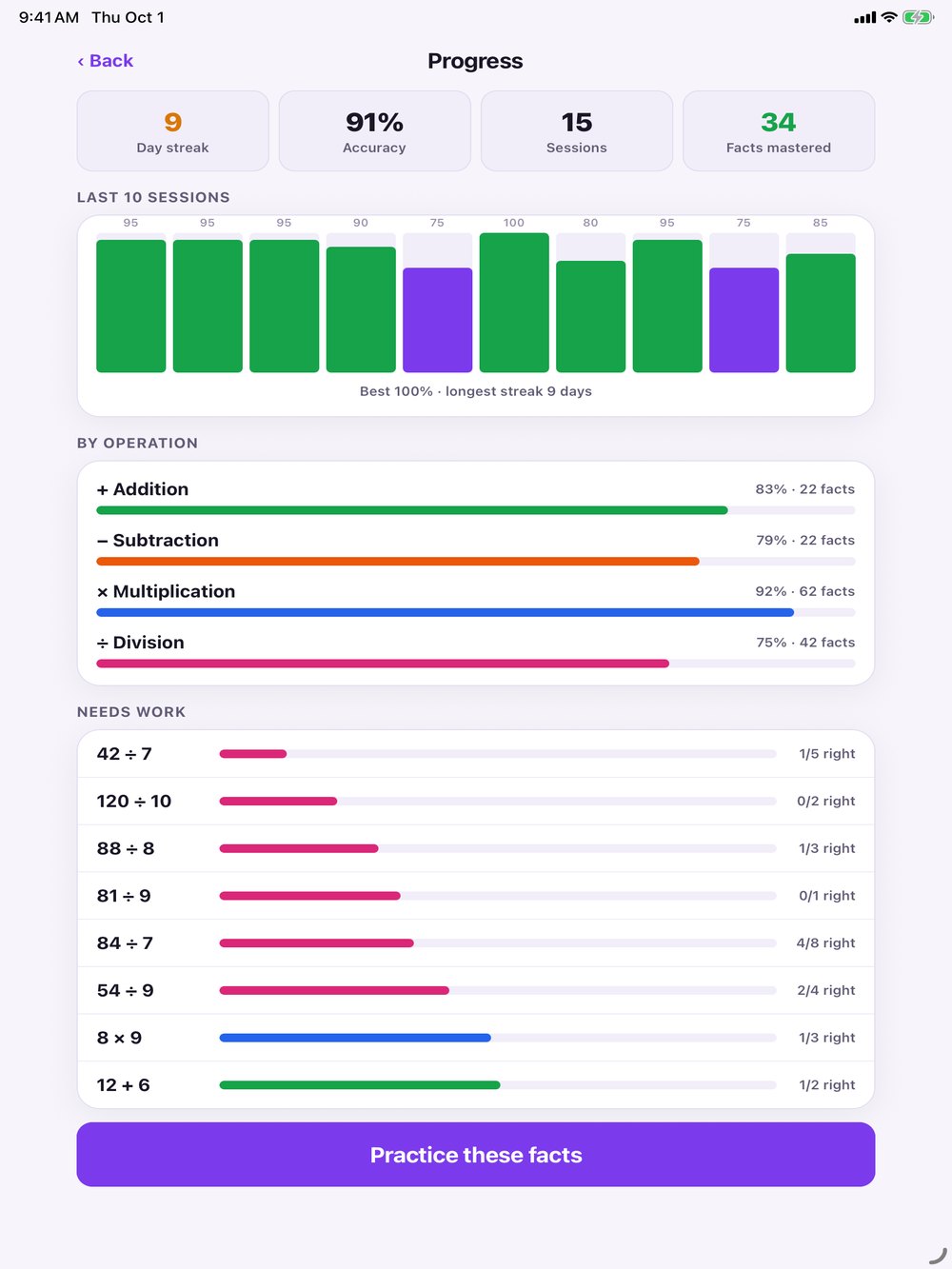
Task: Select the session bar labeled 100
Action: (x=514, y=303)
